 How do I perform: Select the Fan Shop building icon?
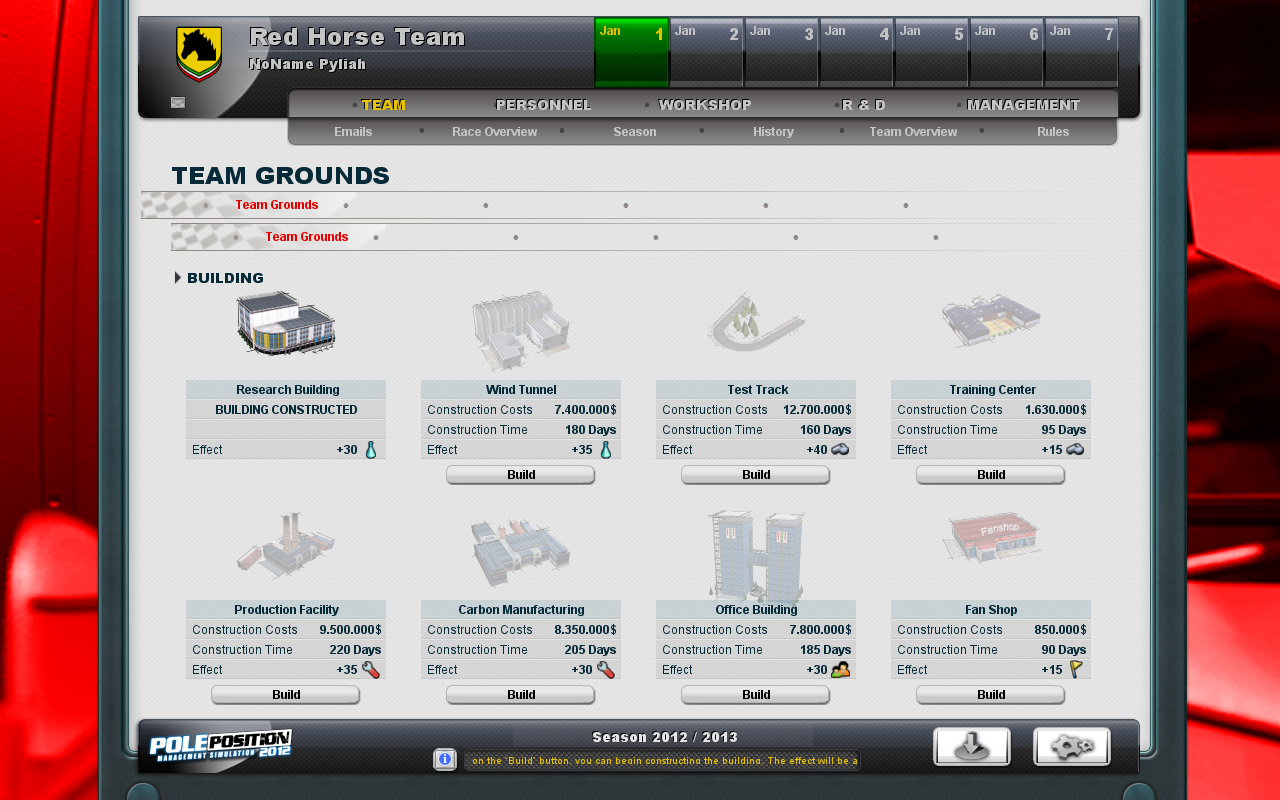[x=991, y=539]
